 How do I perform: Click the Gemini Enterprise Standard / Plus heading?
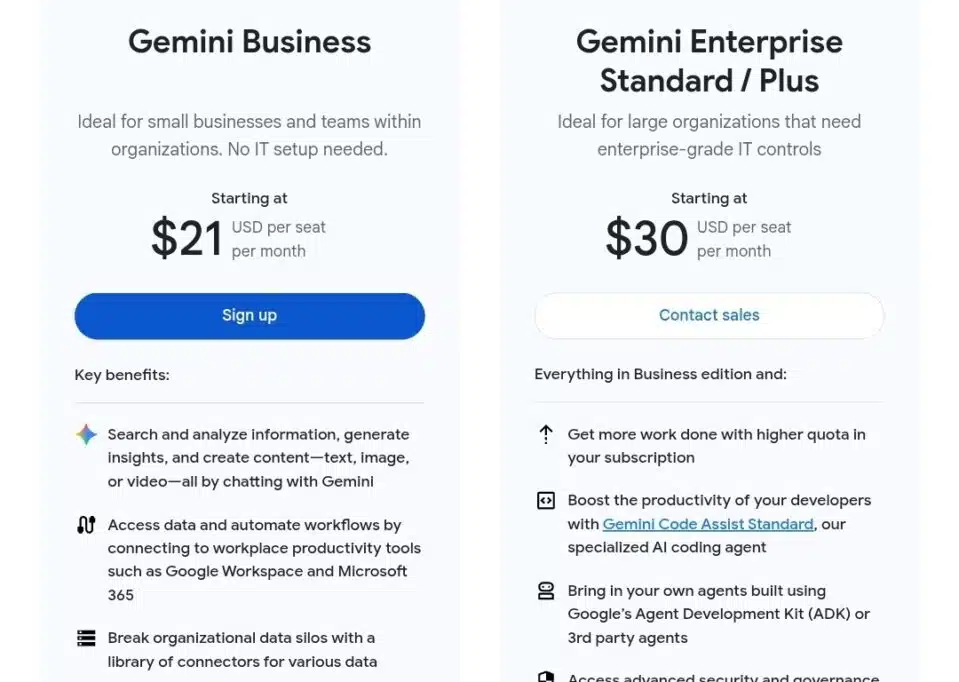tap(709, 61)
